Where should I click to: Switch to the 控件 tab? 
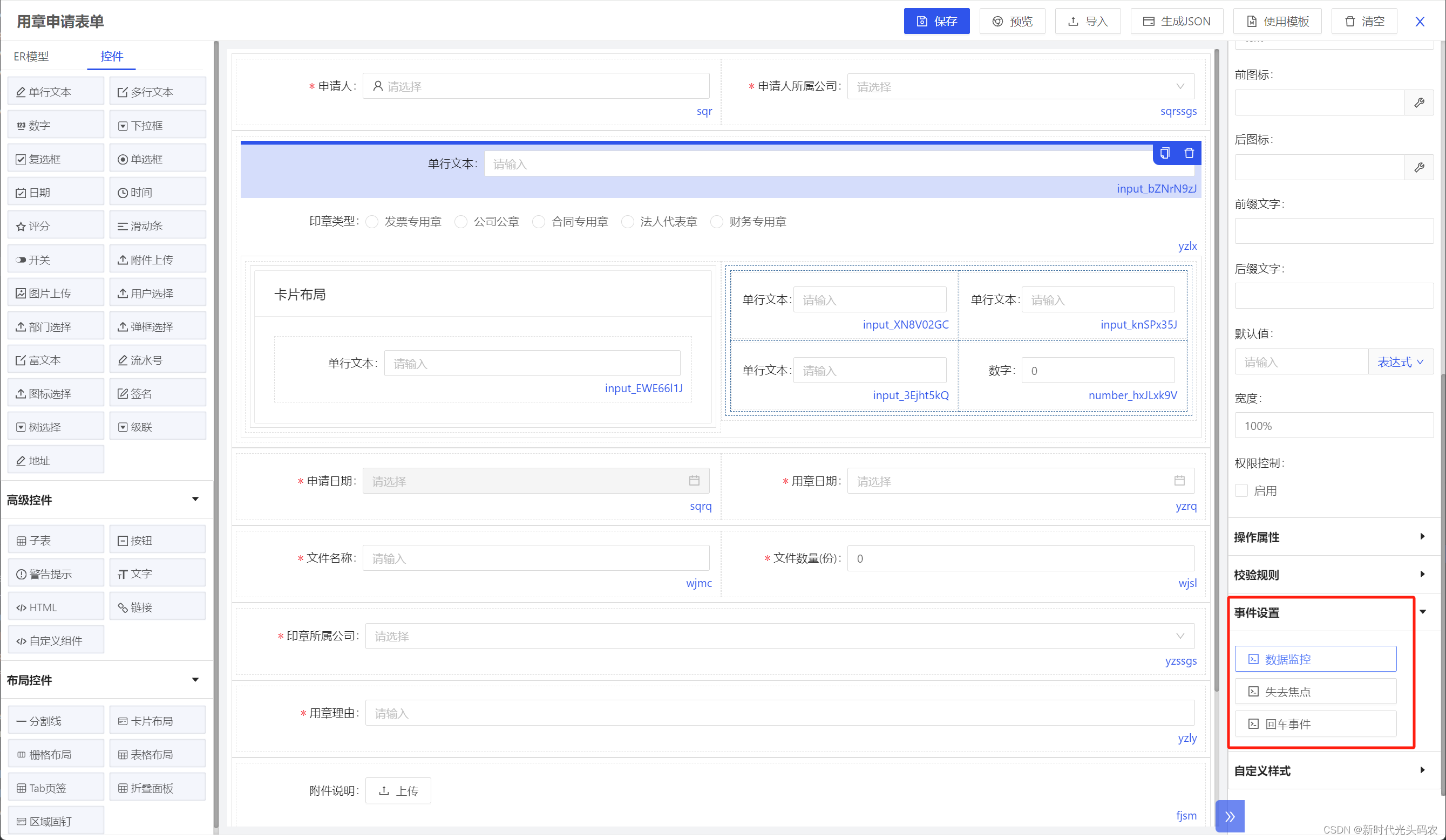pos(111,56)
